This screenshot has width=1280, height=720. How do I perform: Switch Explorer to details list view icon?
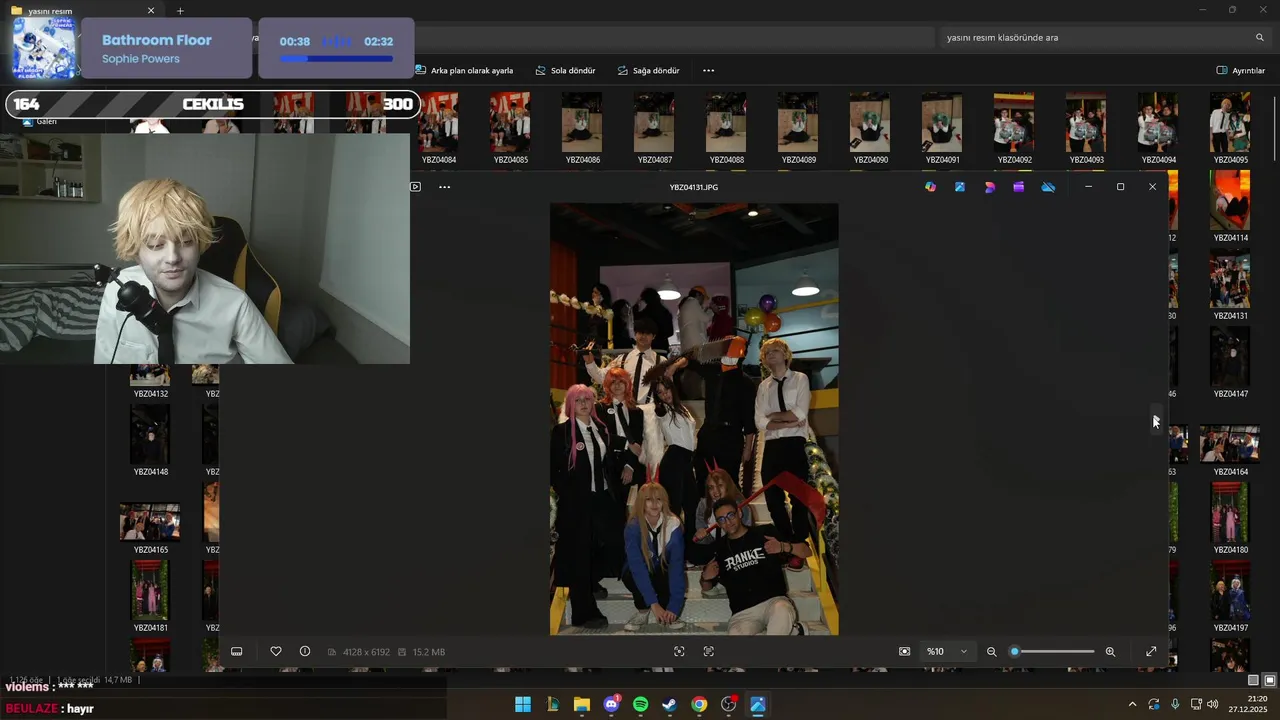(x=1254, y=680)
